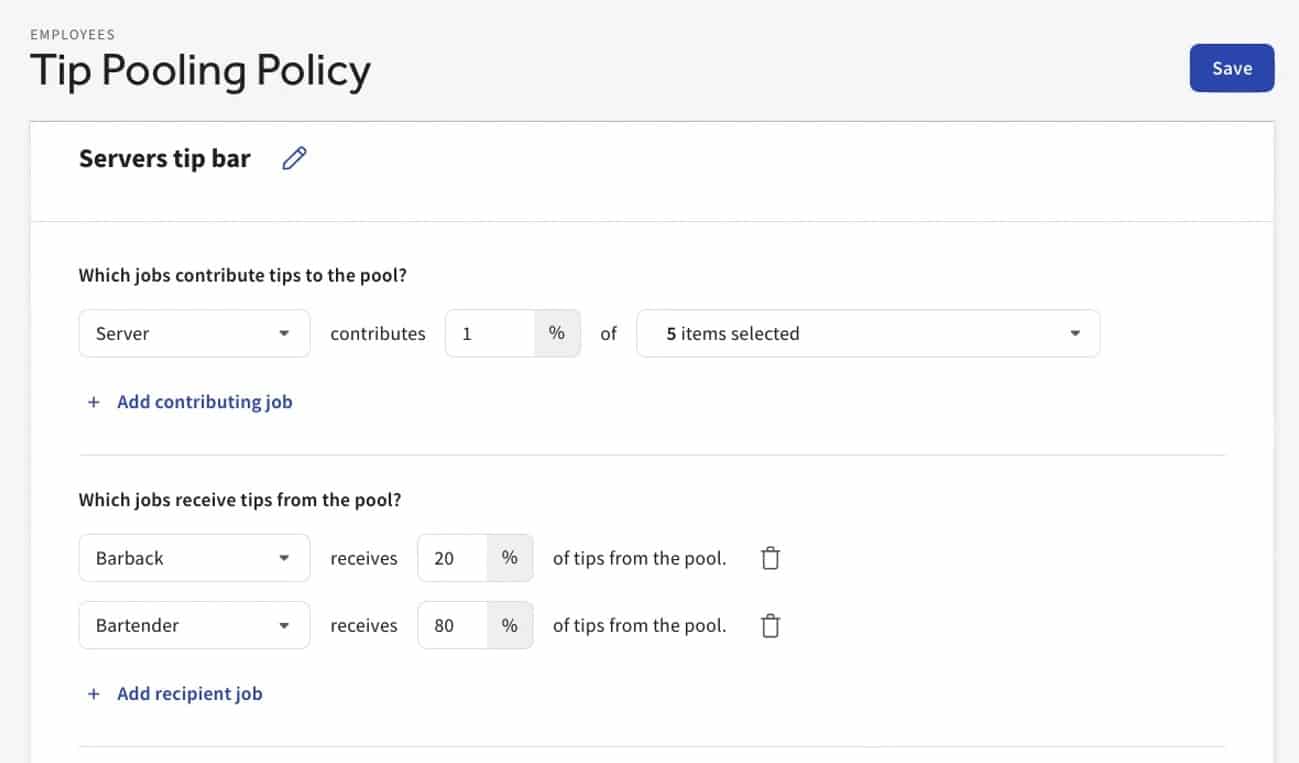Click the Add recipient job link
The image size is (1299, 763).
tap(189, 693)
